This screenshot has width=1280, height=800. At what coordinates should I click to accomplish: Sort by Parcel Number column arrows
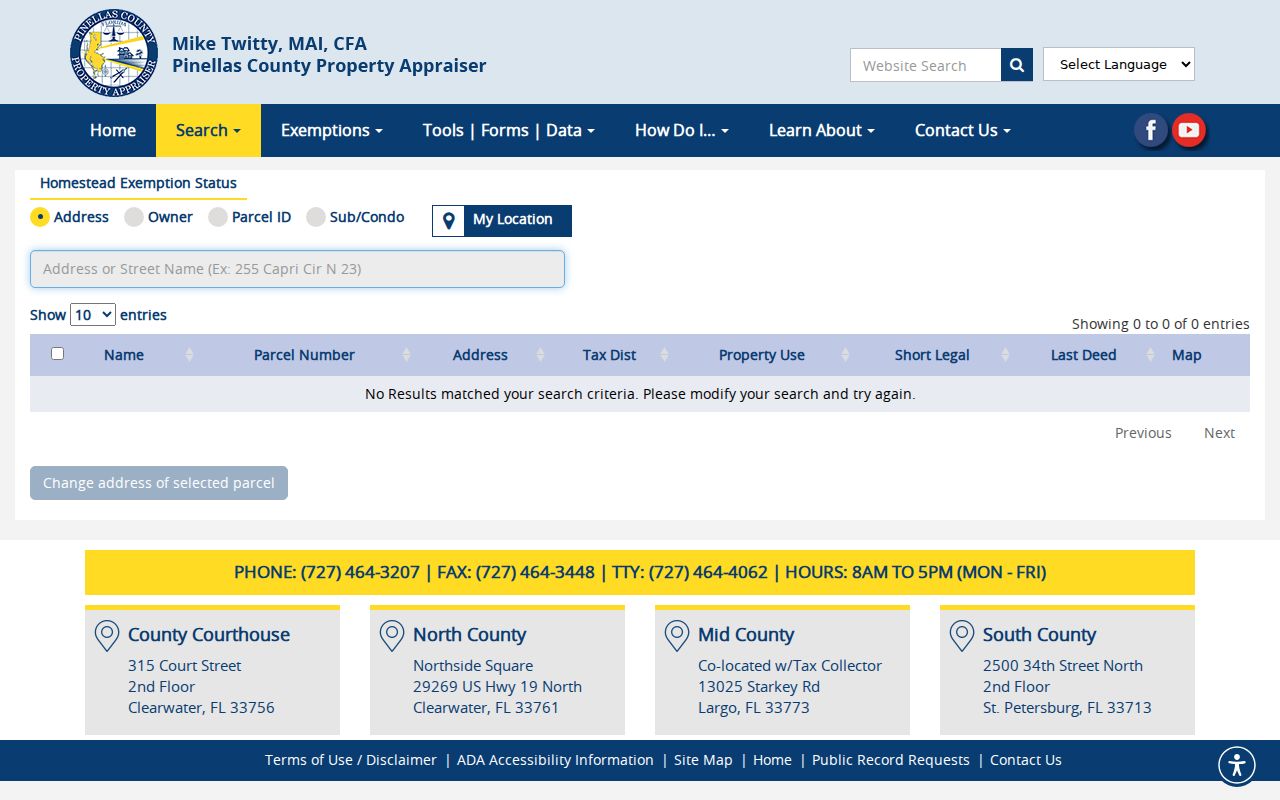(406, 355)
